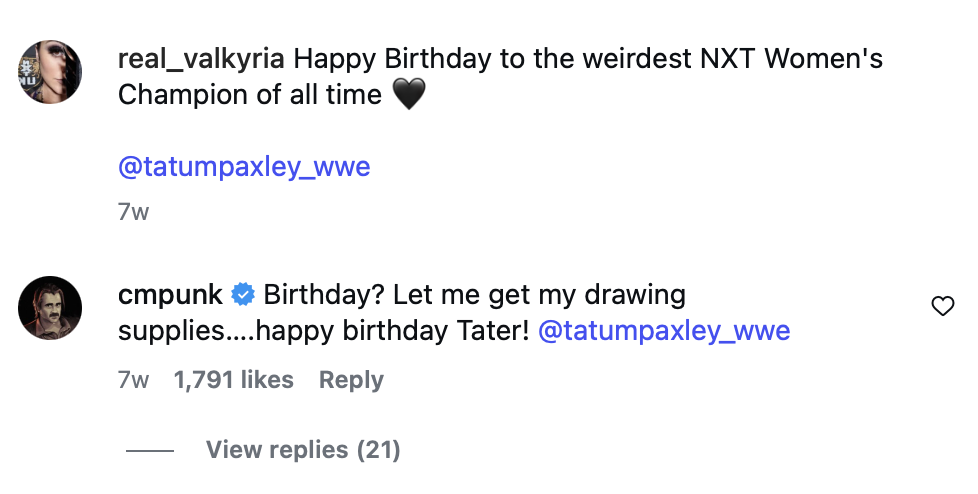Open @tatumpaxley_wwe mention in the caption
The width and height of the screenshot is (978, 494).
pos(244,166)
